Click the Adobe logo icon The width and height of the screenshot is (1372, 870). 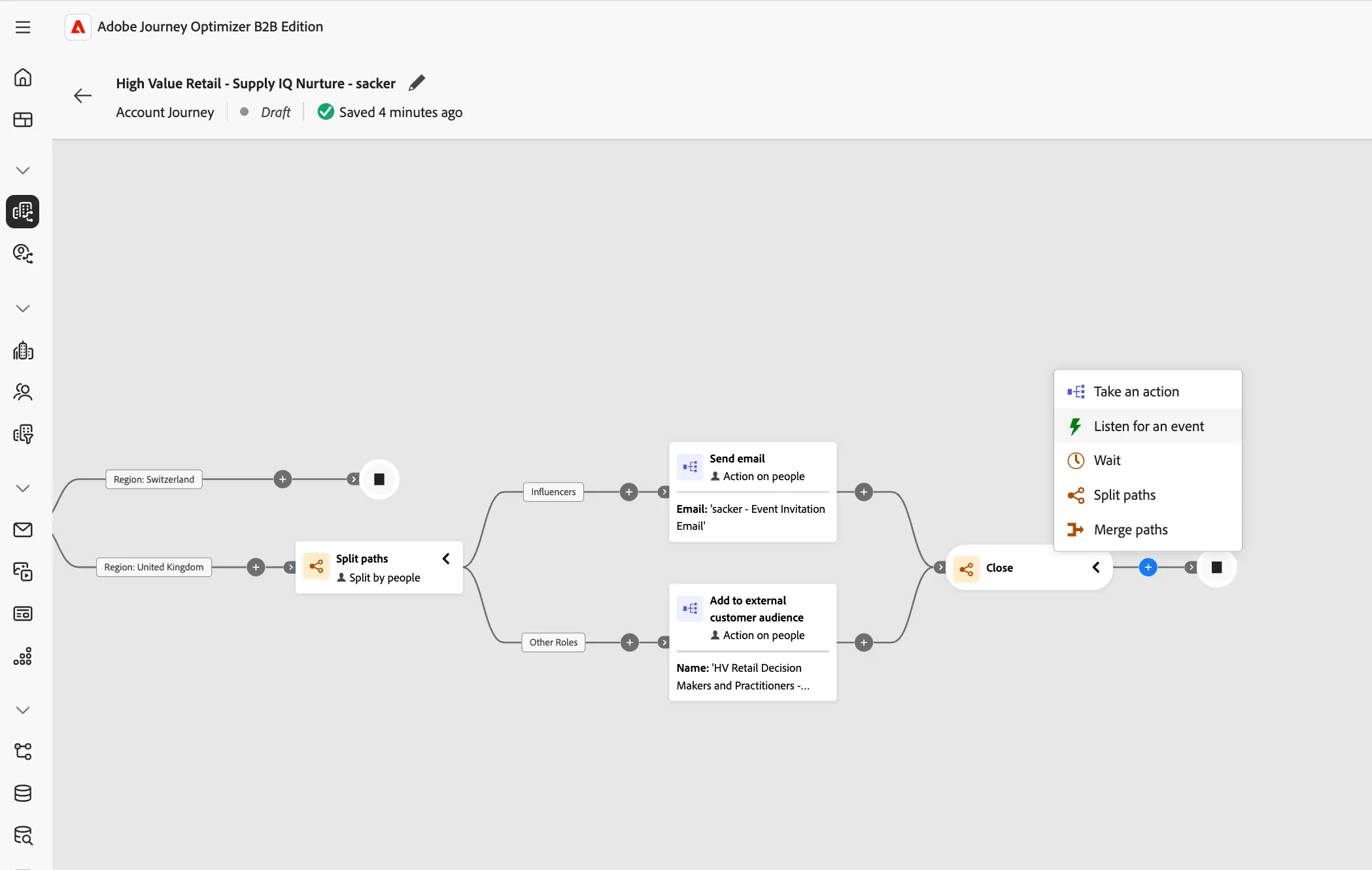point(78,27)
